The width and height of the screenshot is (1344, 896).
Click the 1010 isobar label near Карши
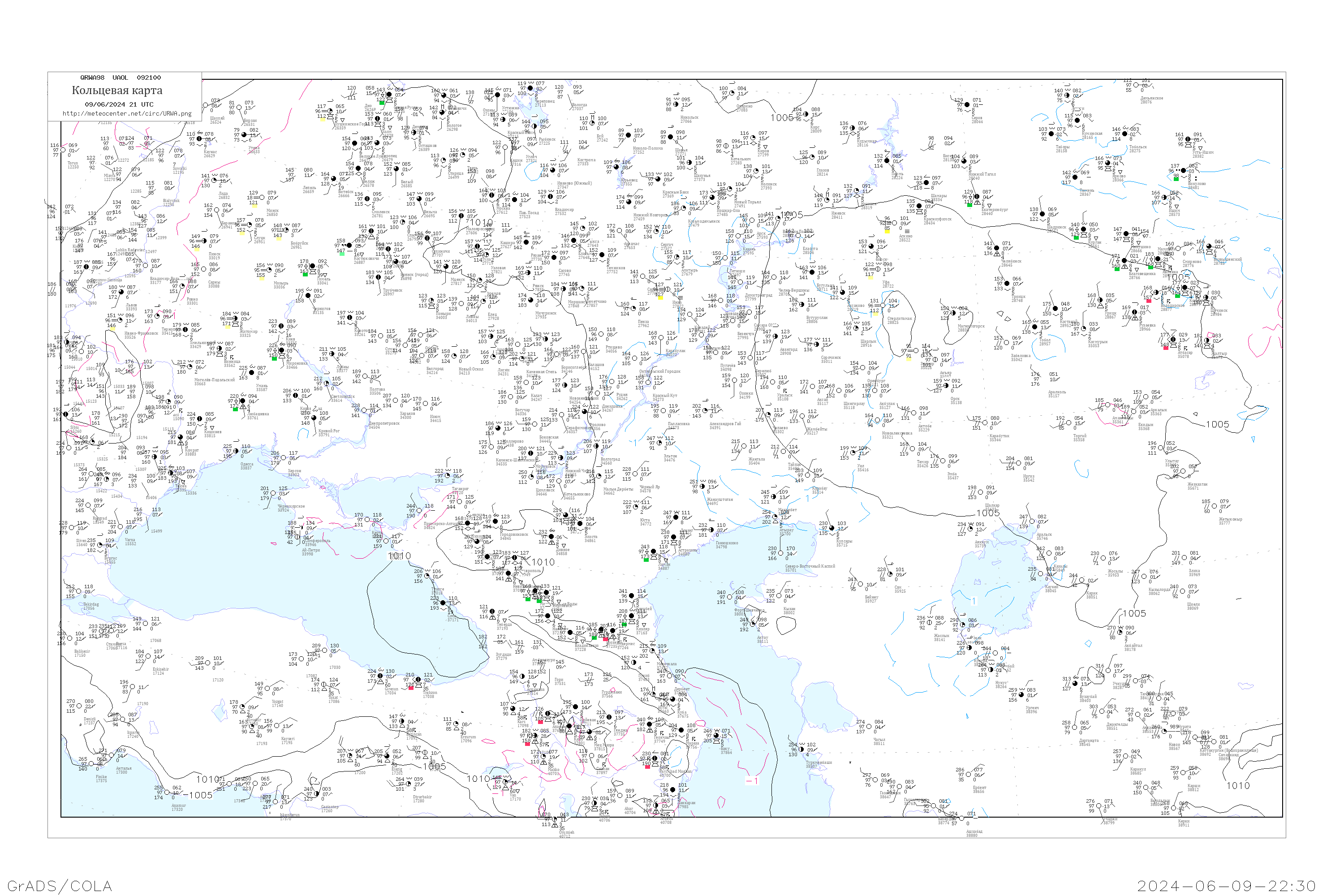coord(1238,786)
